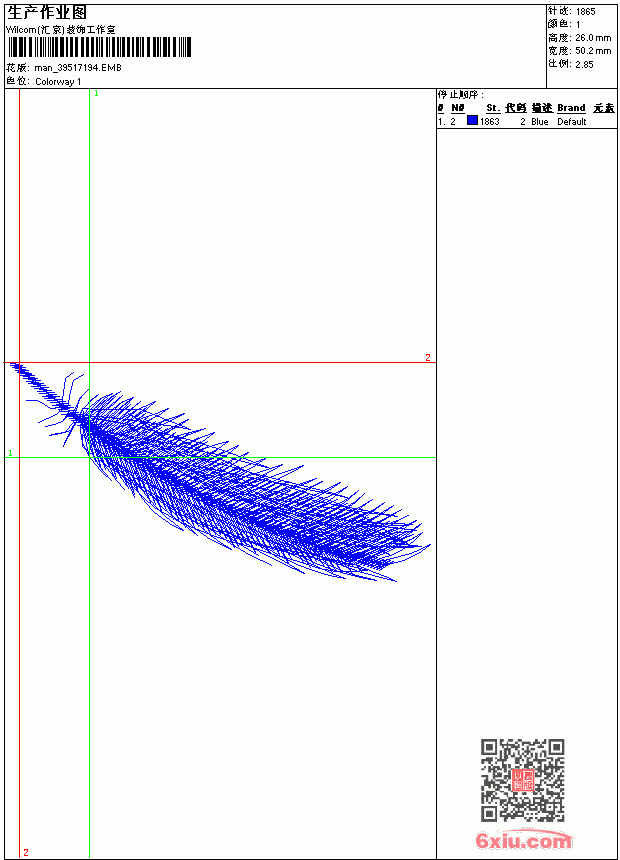Click the red 2 label at the vertical red line's base

[26, 852]
